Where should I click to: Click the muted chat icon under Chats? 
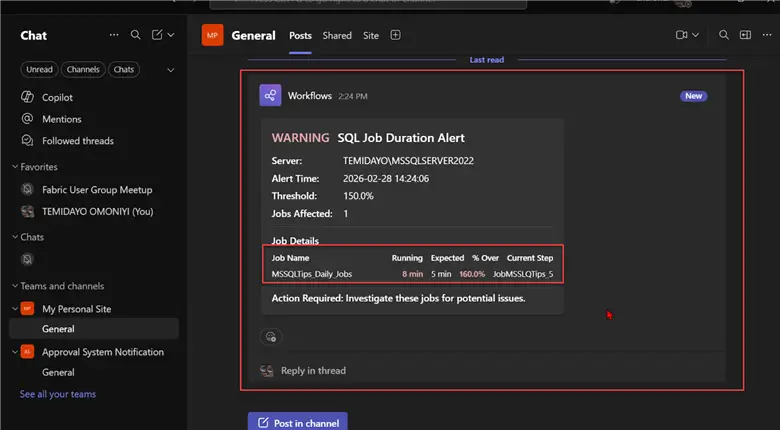pyautogui.click(x=27, y=259)
